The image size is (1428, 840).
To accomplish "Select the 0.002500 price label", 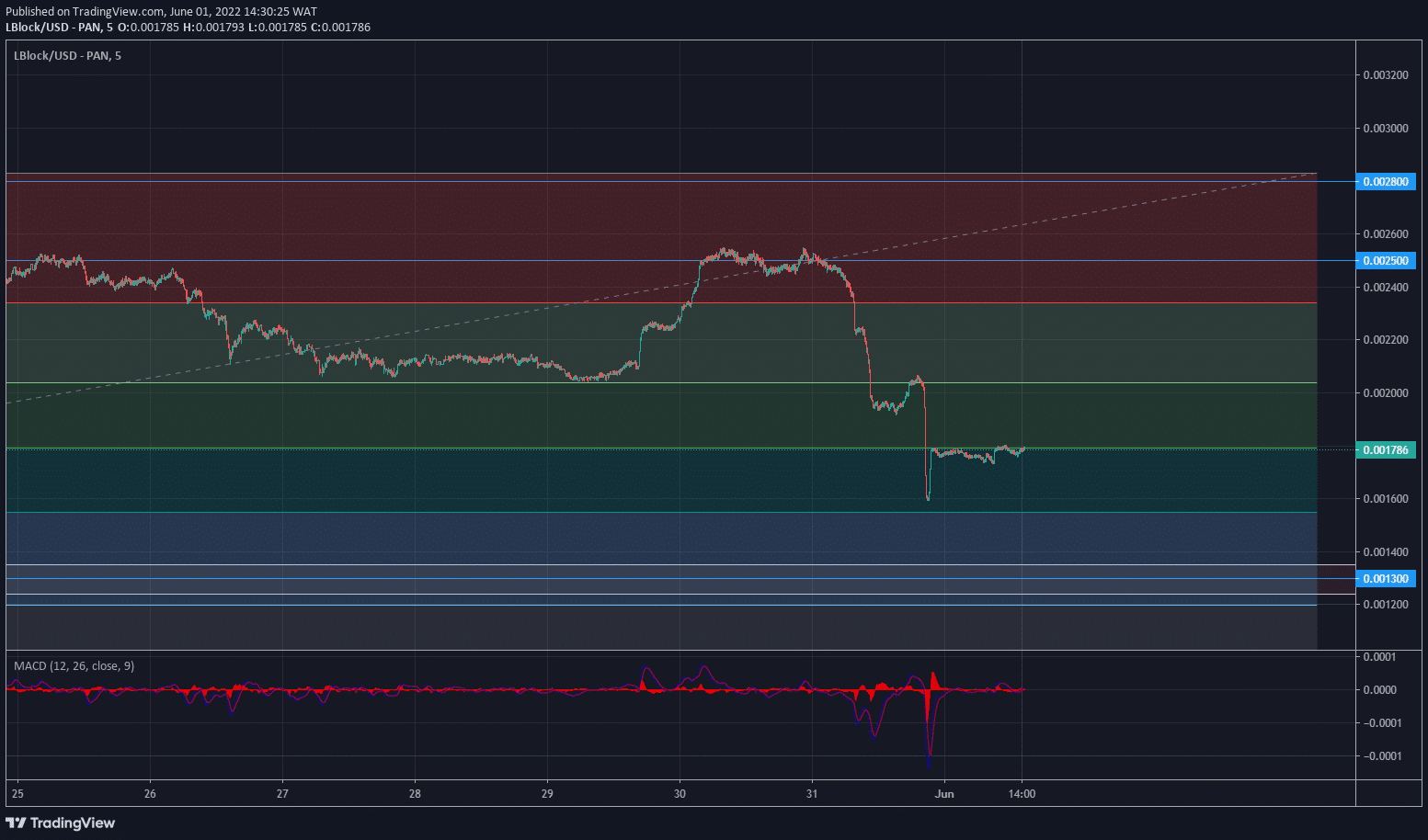I will click(x=1386, y=261).
